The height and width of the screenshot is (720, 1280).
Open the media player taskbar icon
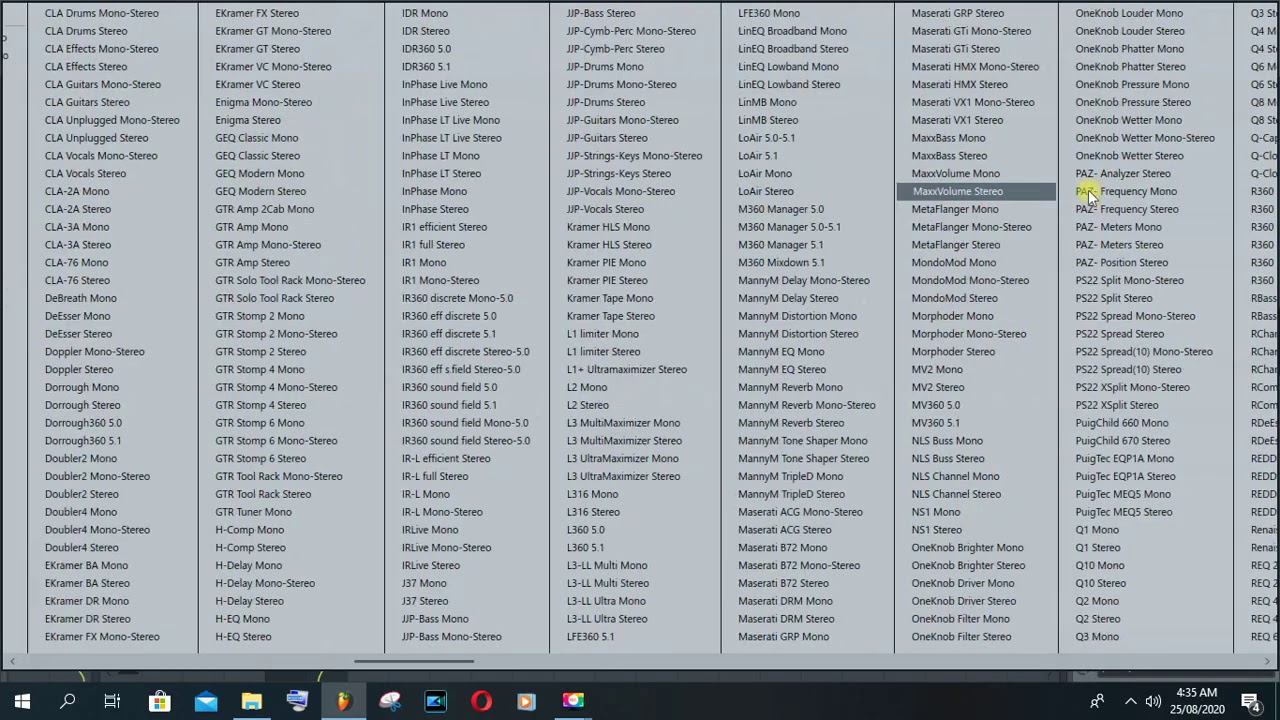tap(526, 701)
